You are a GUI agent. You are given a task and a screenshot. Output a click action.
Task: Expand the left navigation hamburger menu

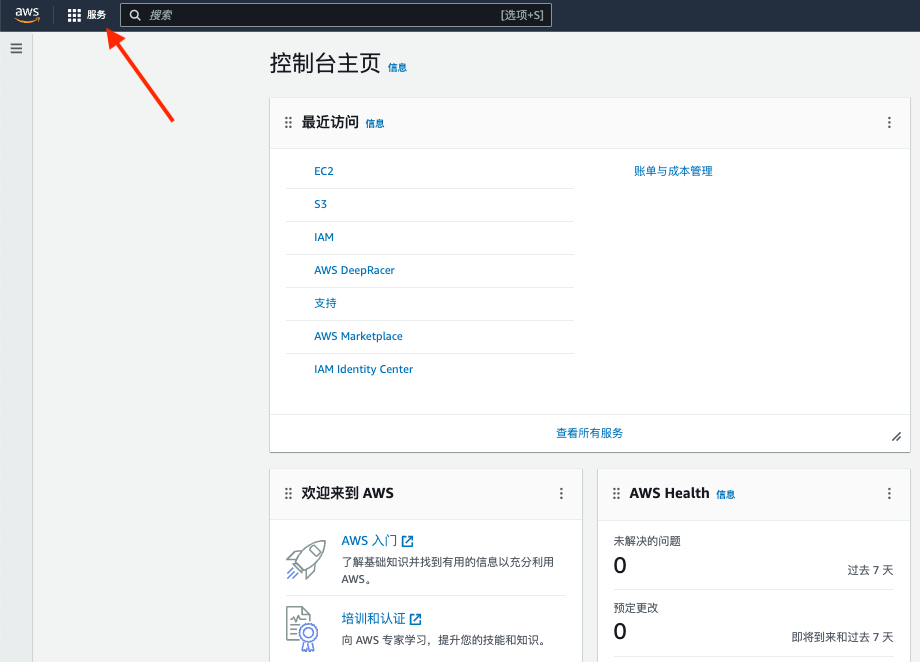[x=16, y=48]
